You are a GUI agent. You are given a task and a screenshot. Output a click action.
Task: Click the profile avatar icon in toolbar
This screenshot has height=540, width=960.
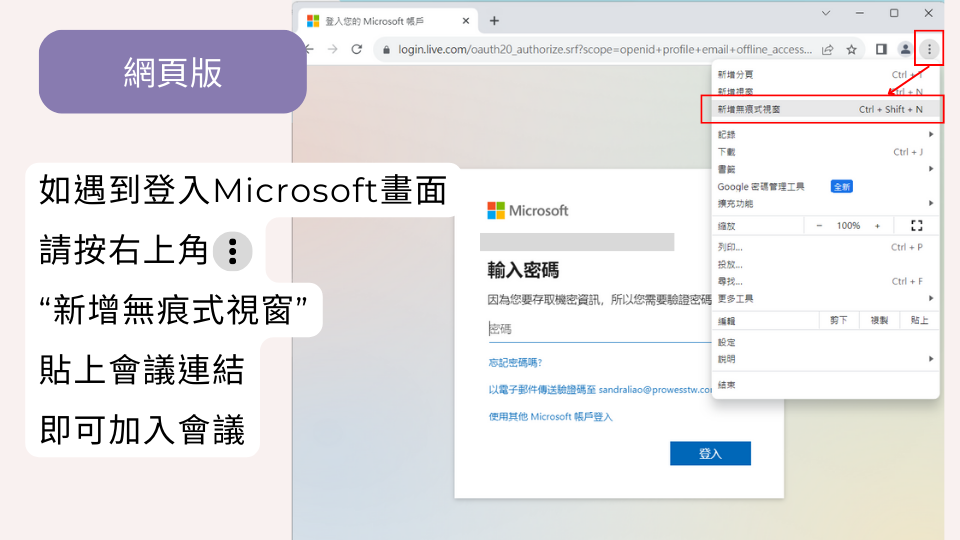[x=905, y=50]
